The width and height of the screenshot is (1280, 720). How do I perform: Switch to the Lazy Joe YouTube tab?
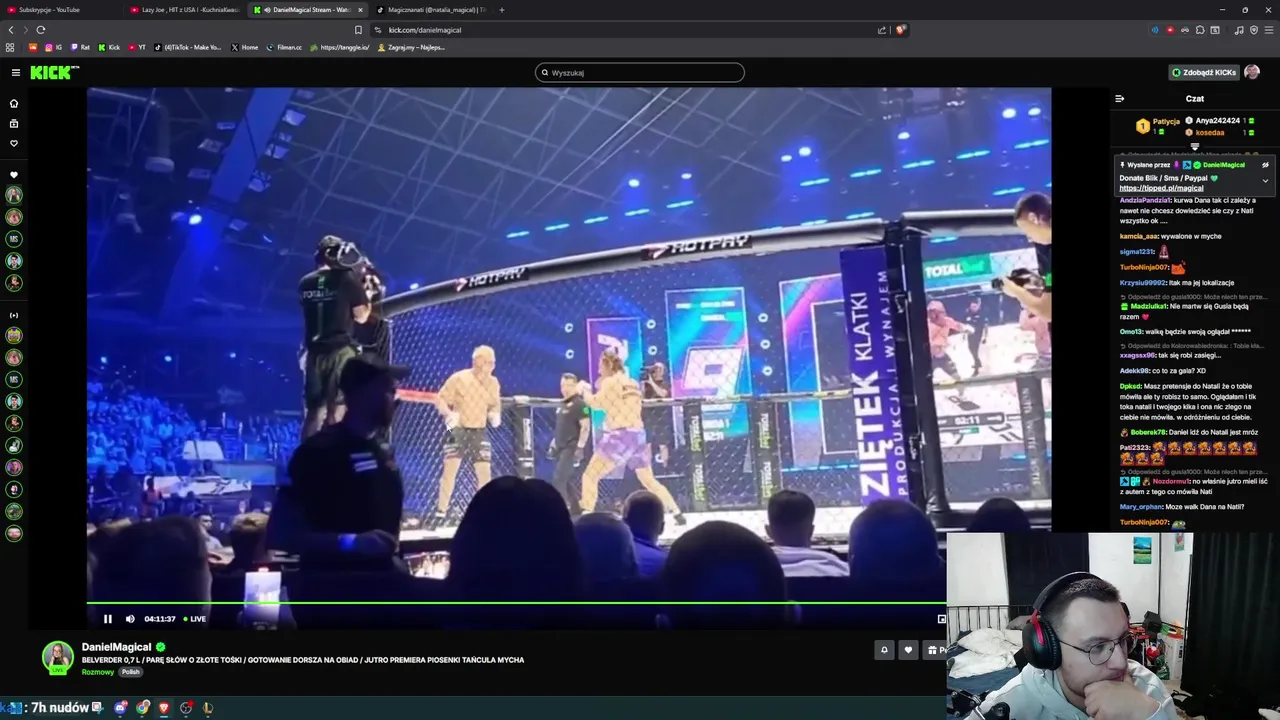click(x=185, y=9)
